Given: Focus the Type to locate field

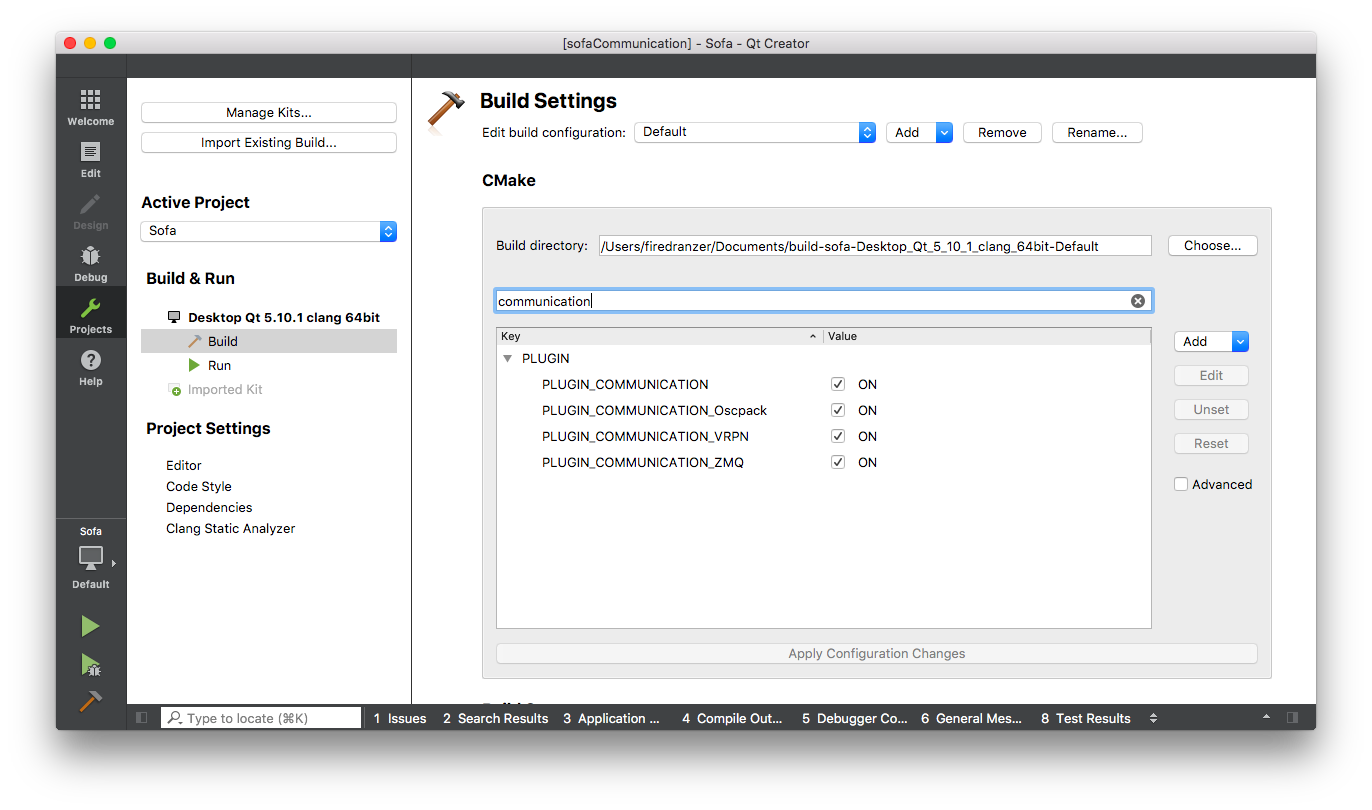Looking at the screenshot, I should [x=261, y=718].
